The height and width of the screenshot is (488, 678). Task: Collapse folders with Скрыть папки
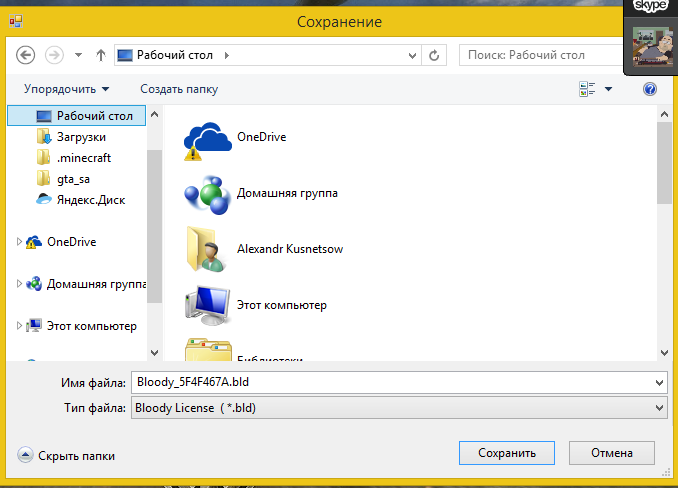tap(66, 456)
